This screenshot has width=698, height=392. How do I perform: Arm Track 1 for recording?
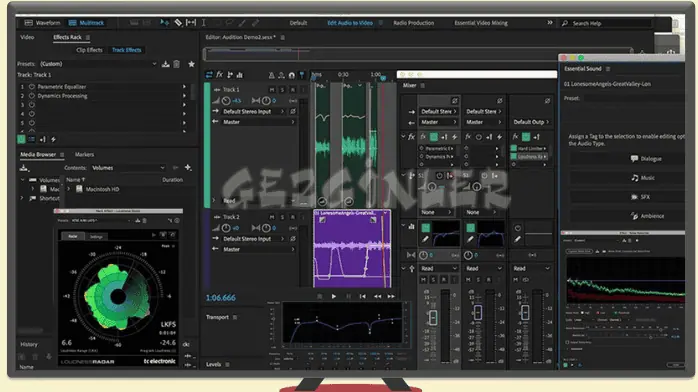coord(292,90)
